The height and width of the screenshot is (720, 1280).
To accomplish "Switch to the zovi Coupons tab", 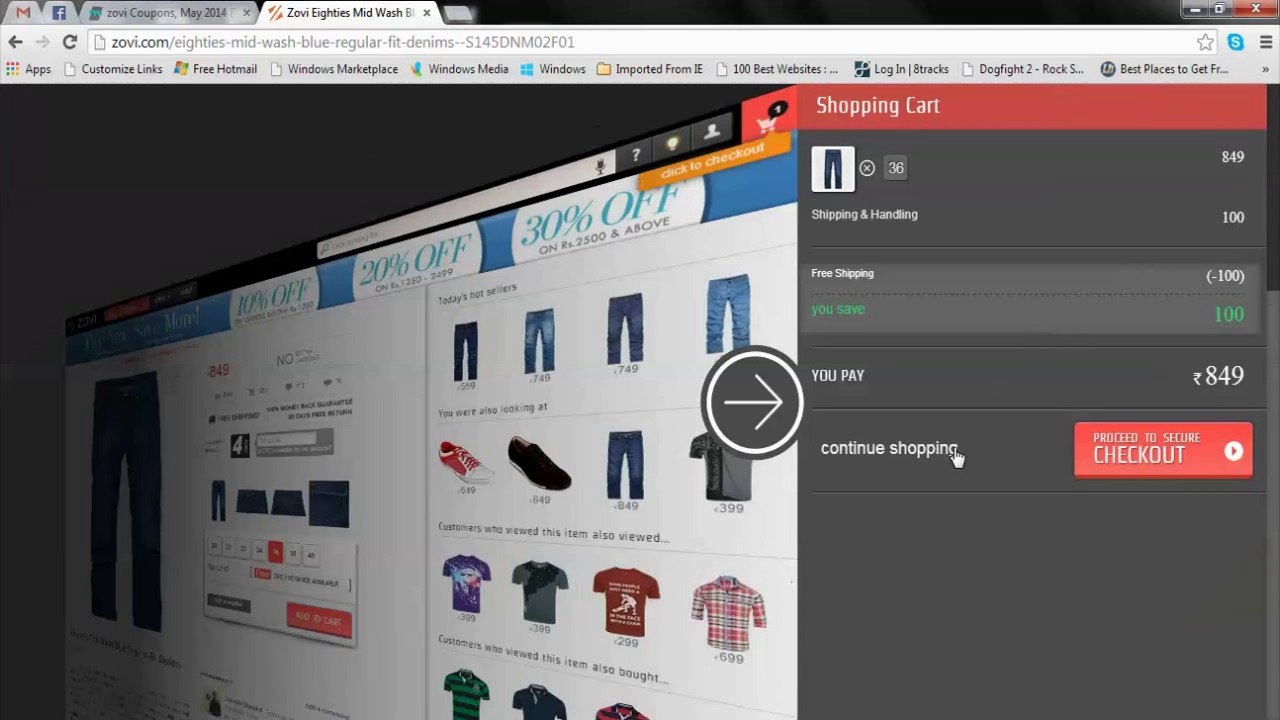I will point(168,13).
